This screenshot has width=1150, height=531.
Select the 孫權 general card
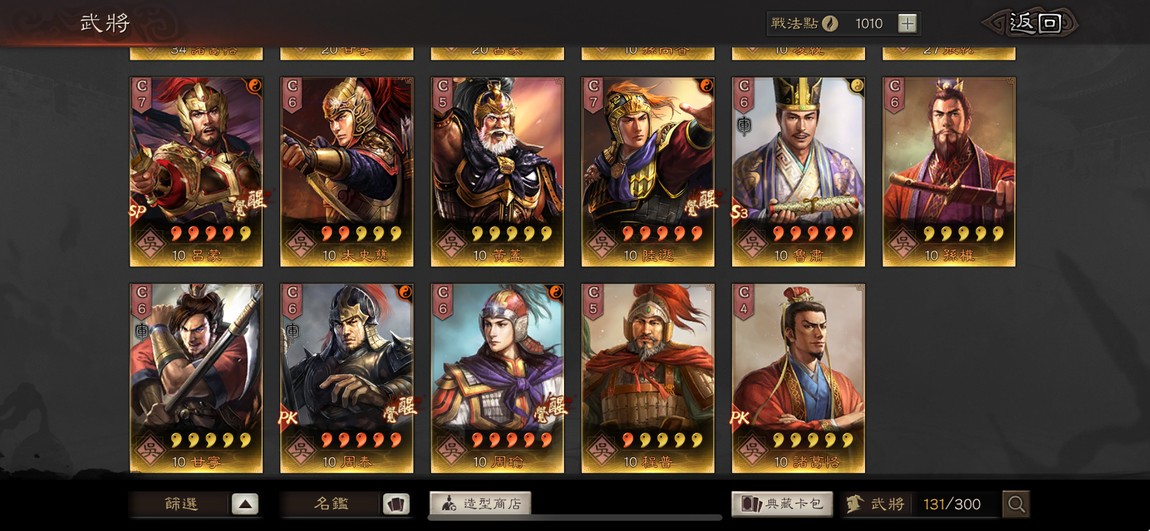pyautogui.click(x=949, y=172)
